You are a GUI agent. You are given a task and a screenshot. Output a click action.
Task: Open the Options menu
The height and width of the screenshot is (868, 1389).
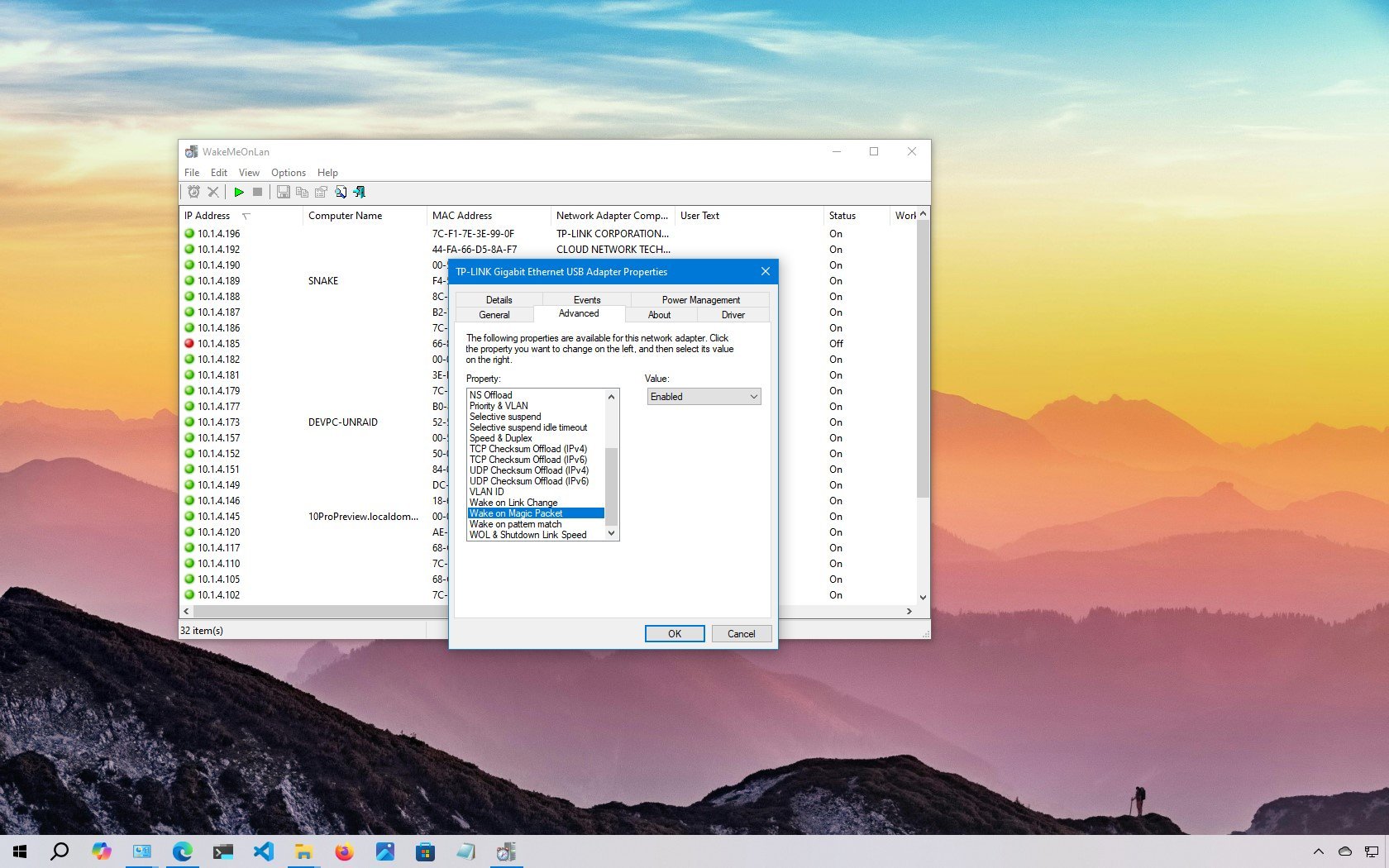pyautogui.click(x=288, y=172)
